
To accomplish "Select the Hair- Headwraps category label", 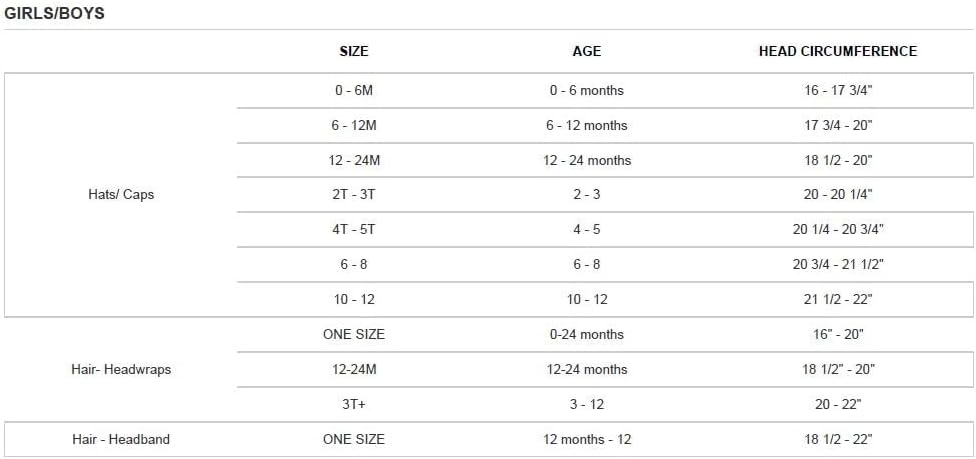I will click(121, 369).
